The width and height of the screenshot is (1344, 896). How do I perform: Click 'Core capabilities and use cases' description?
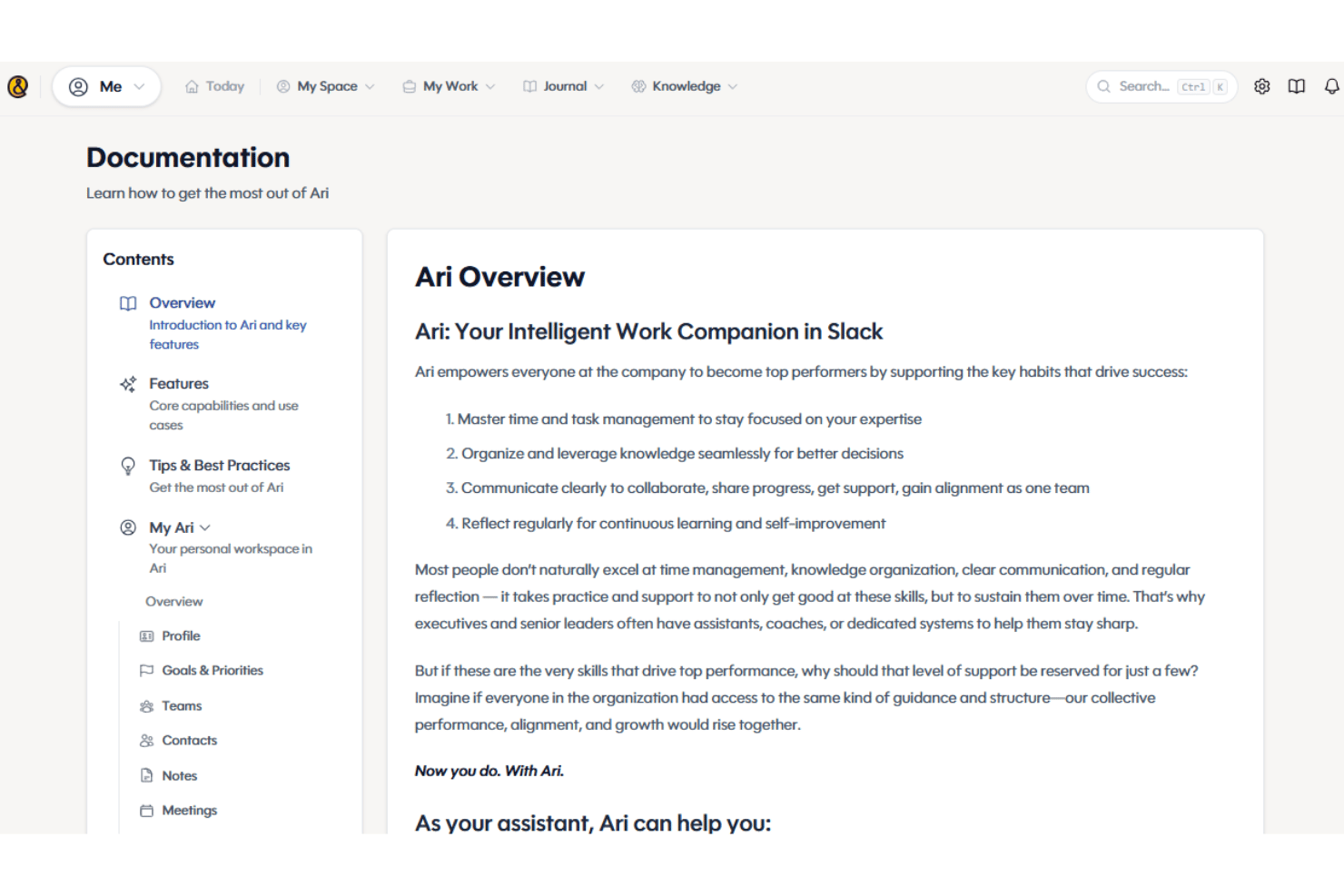tap(223, 415)
